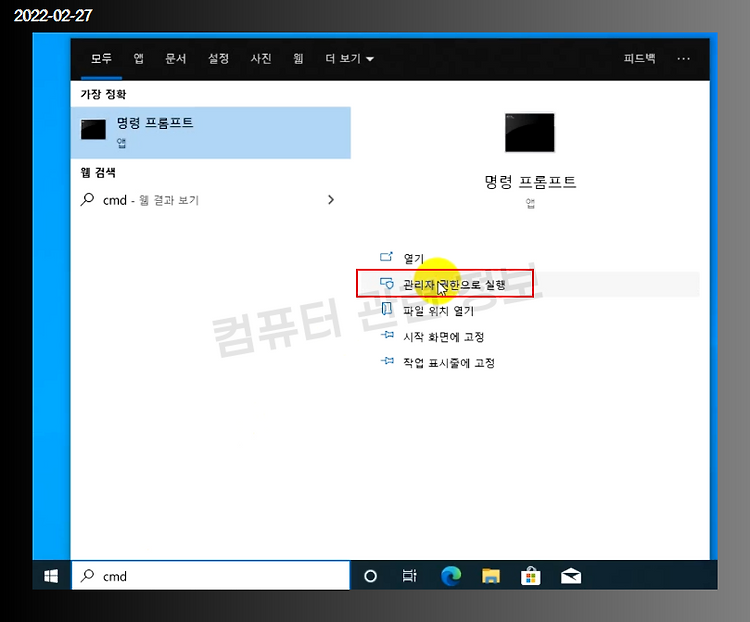750x622 pixels.
Task: Open the 피드백 link
Action: pos(640,58)
